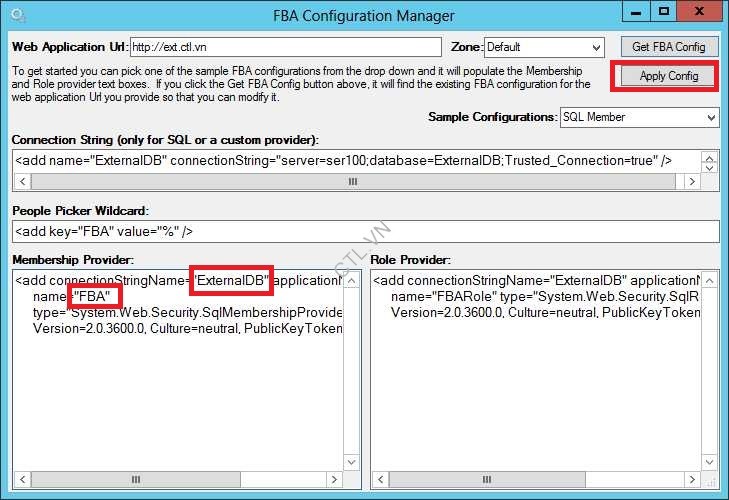The height and width of the screenshot is (500, 729).
Task: Click up arrow of Role Provider vertical scrollbar
Action: pos(710,279)
